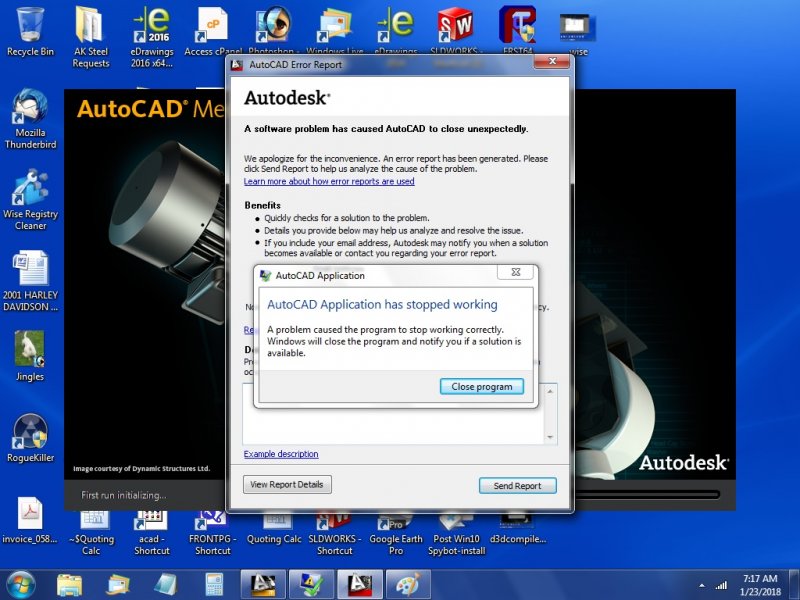Click the description box scrollbar up arrow

coord(551,391)
